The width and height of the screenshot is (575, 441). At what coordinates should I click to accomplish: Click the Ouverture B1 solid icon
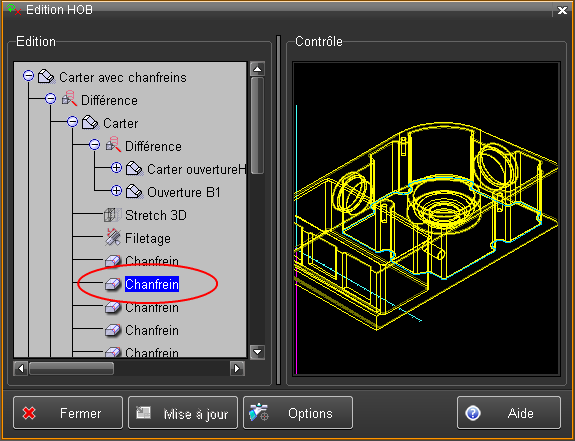135,192
